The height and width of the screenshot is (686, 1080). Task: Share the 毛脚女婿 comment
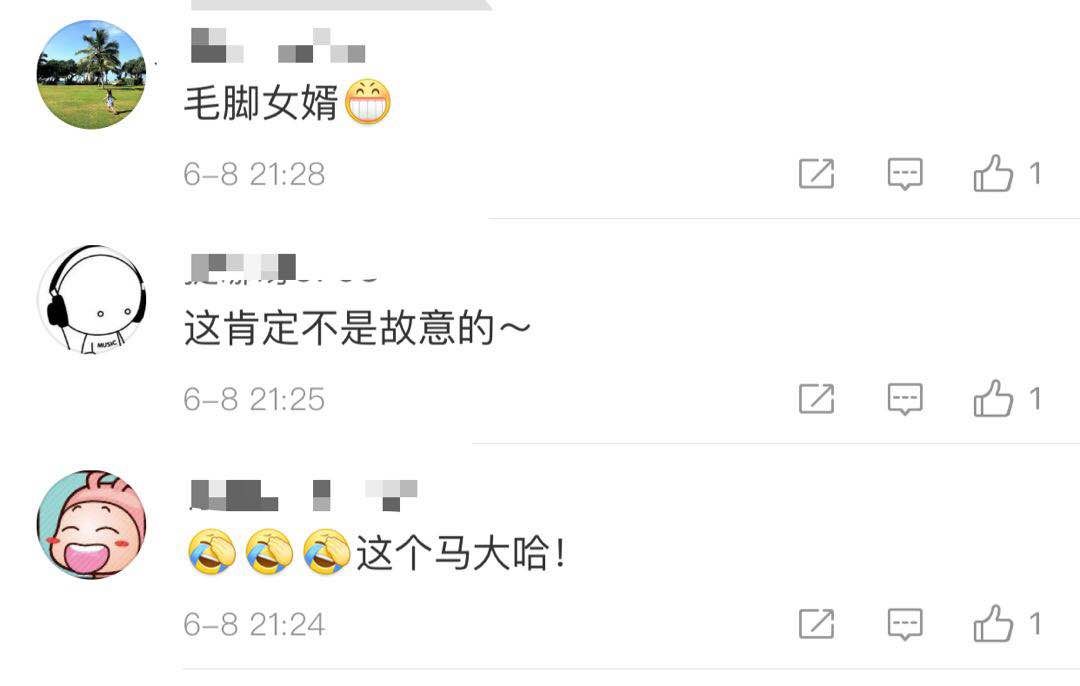point(816,173)
